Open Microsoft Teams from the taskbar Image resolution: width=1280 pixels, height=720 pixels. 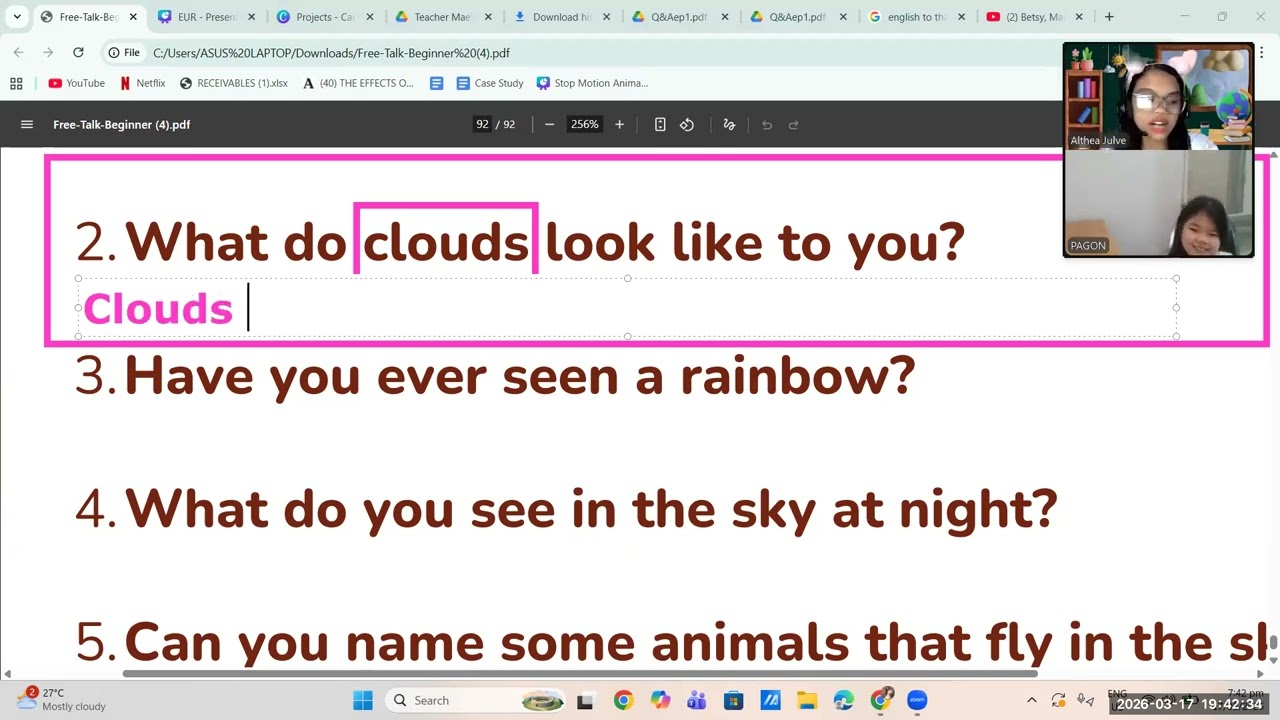(x=697, y=701)
